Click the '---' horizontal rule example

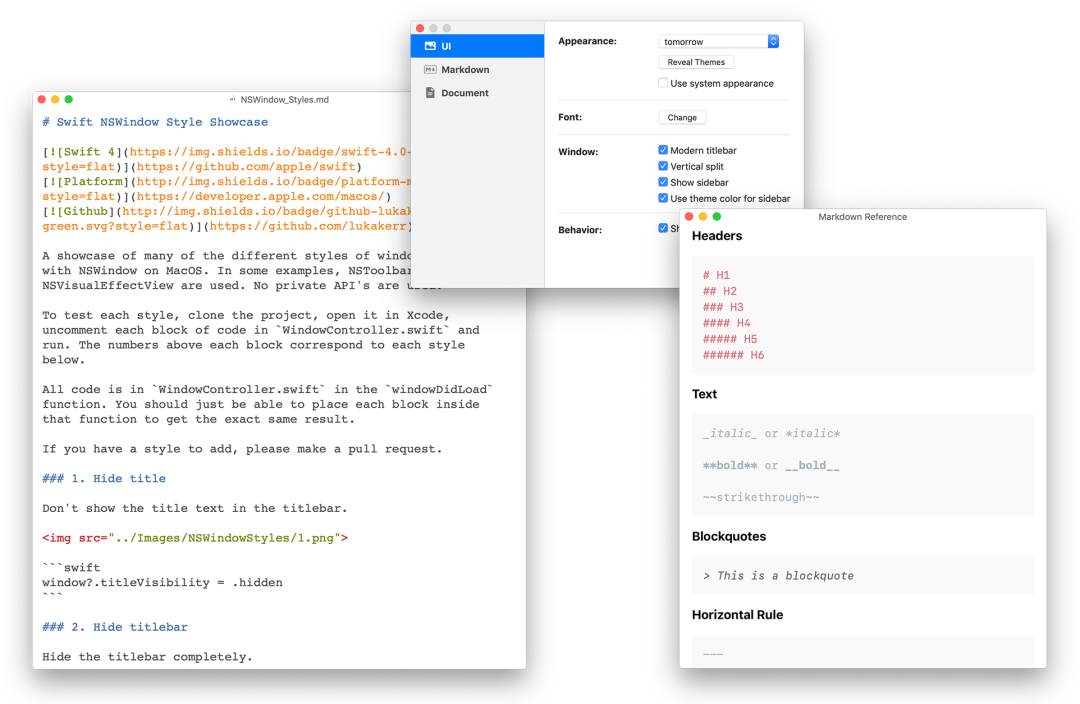713,654
